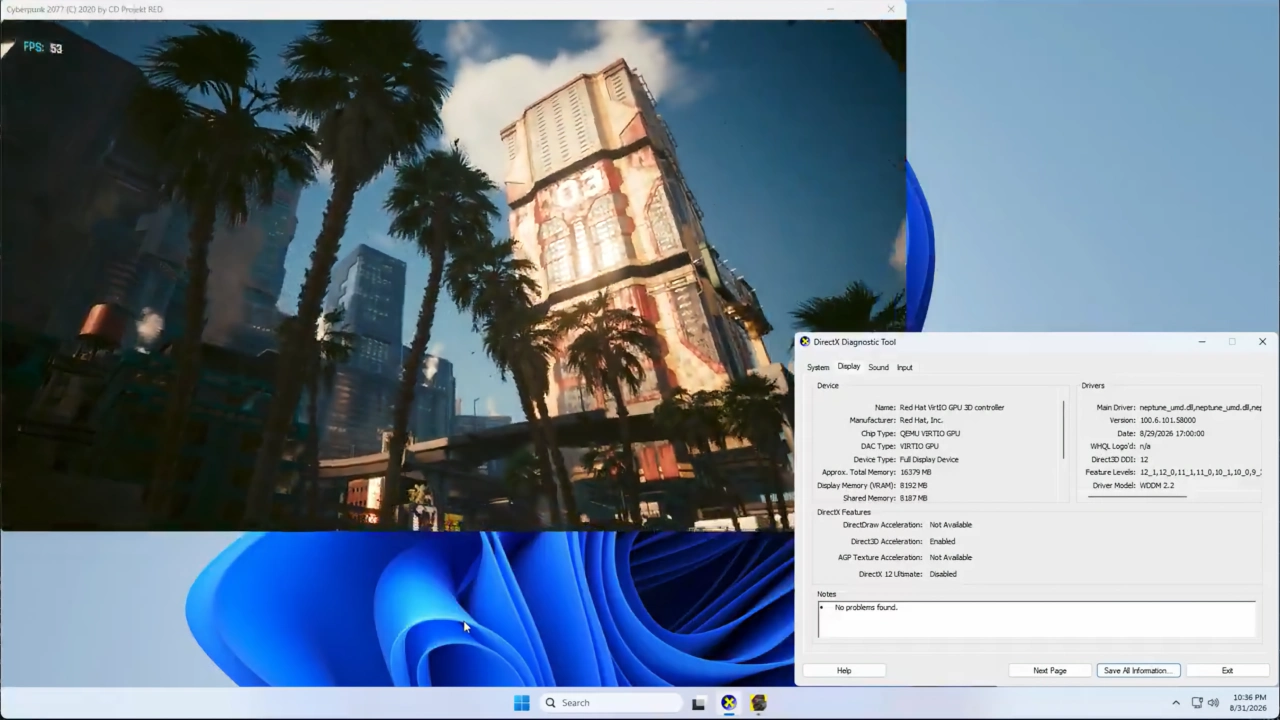Image resolution: width=1280 pixels, height=720 pixels.
Task: Close the Cyberpunk 2077 game window
Action: point(891,9)
